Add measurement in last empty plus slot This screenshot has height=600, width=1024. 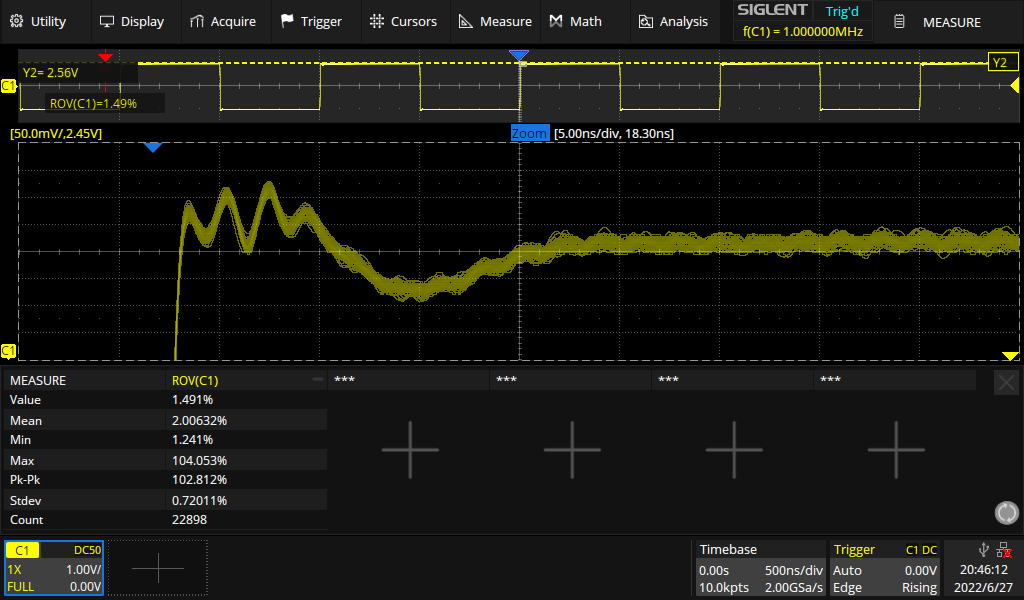pyautogui.click(x=896, y=449)
